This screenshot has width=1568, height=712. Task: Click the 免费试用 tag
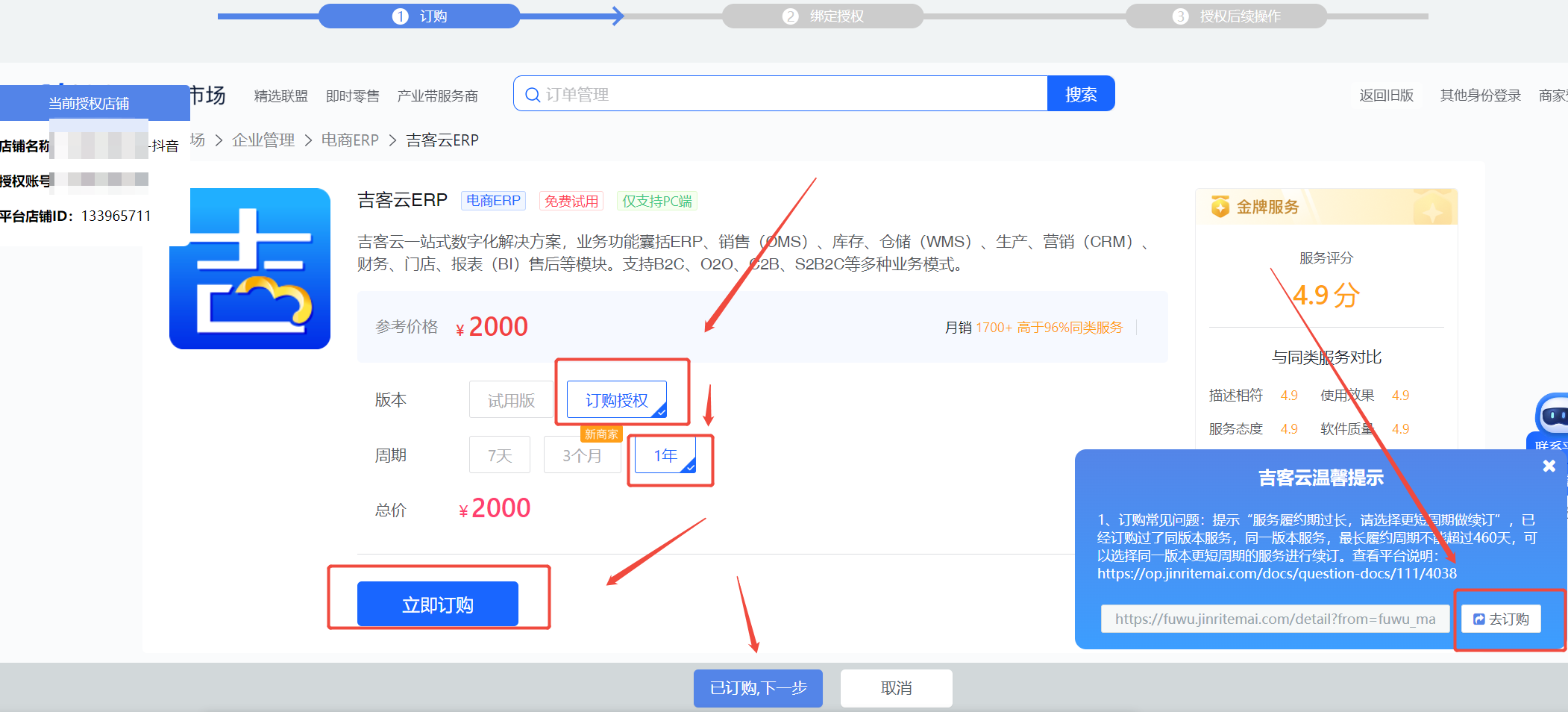571,201
